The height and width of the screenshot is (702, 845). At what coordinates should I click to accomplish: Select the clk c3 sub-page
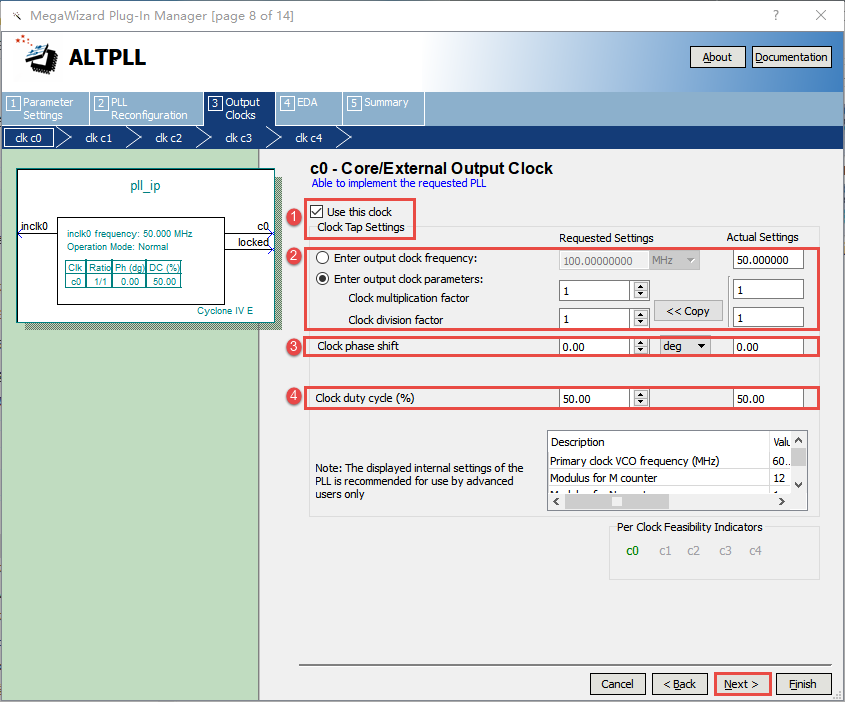[x=239, y=138]
